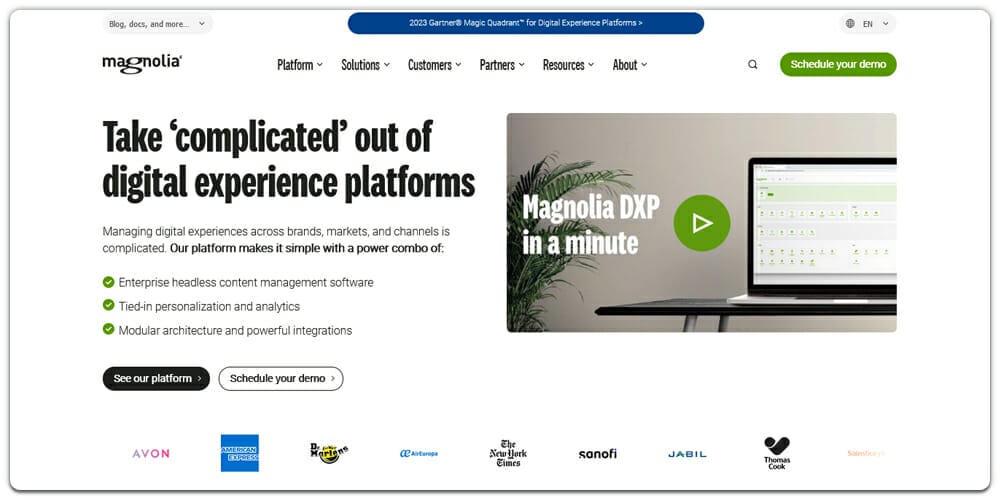
Task: Click the Thomas Cook heart logo
Action: pos(776,452)
